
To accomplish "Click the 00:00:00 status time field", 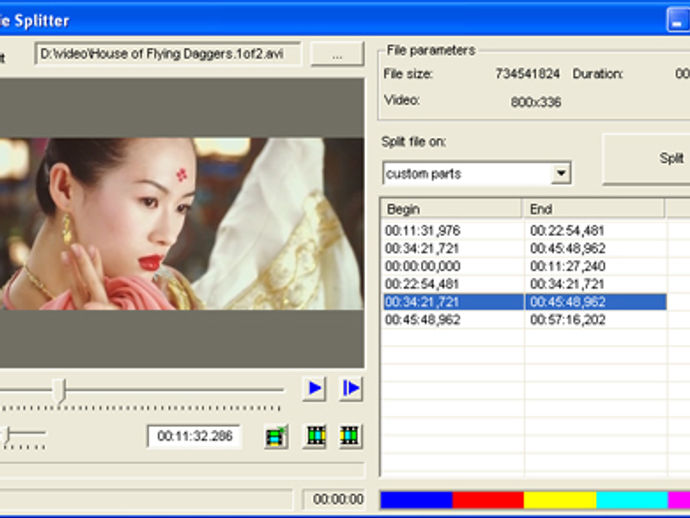I will pos(334,500).
